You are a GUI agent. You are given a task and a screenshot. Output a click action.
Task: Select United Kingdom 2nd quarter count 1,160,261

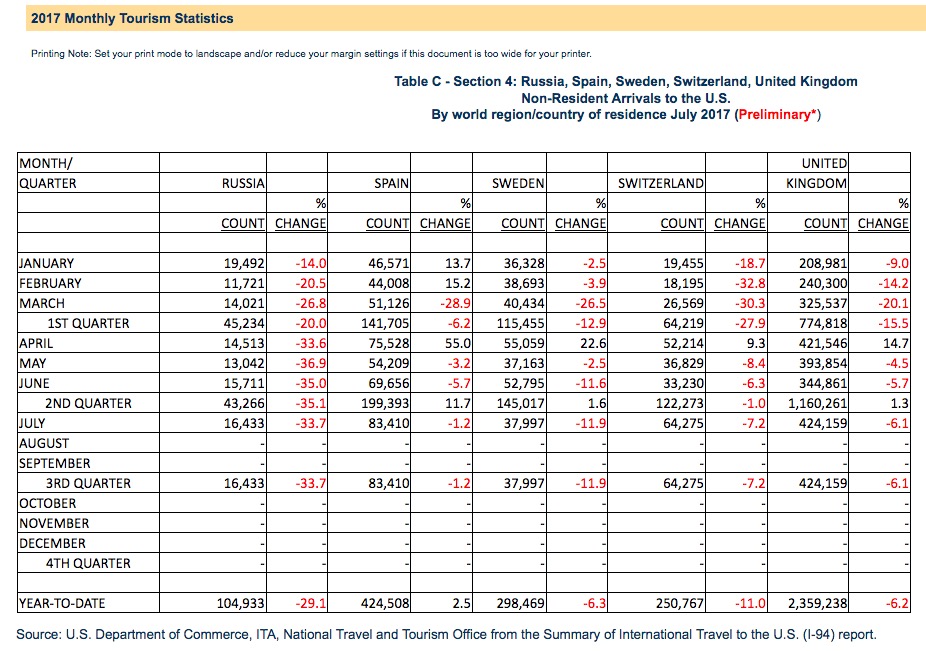(x=818, y=403)
